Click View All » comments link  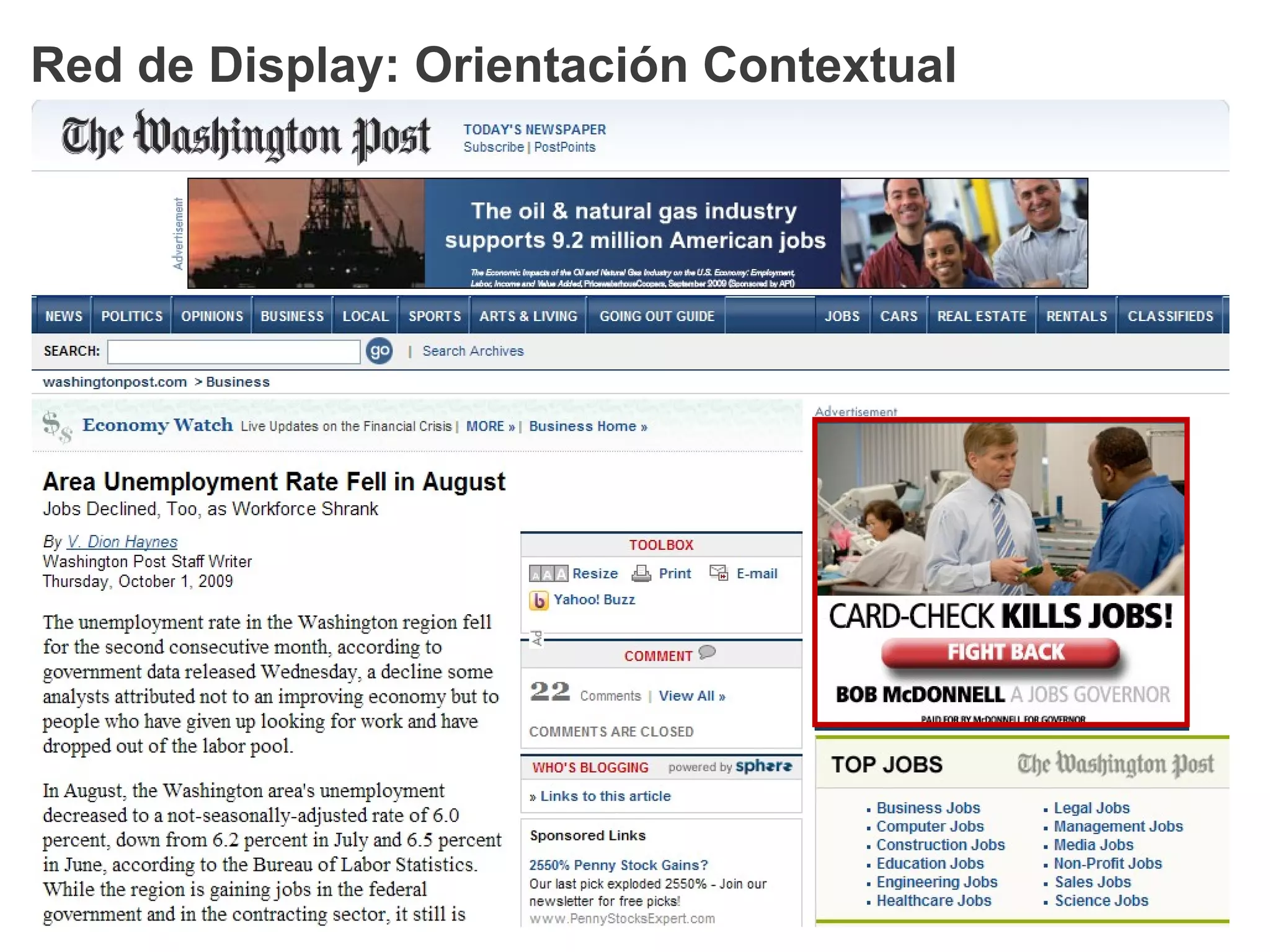point(691,696)
